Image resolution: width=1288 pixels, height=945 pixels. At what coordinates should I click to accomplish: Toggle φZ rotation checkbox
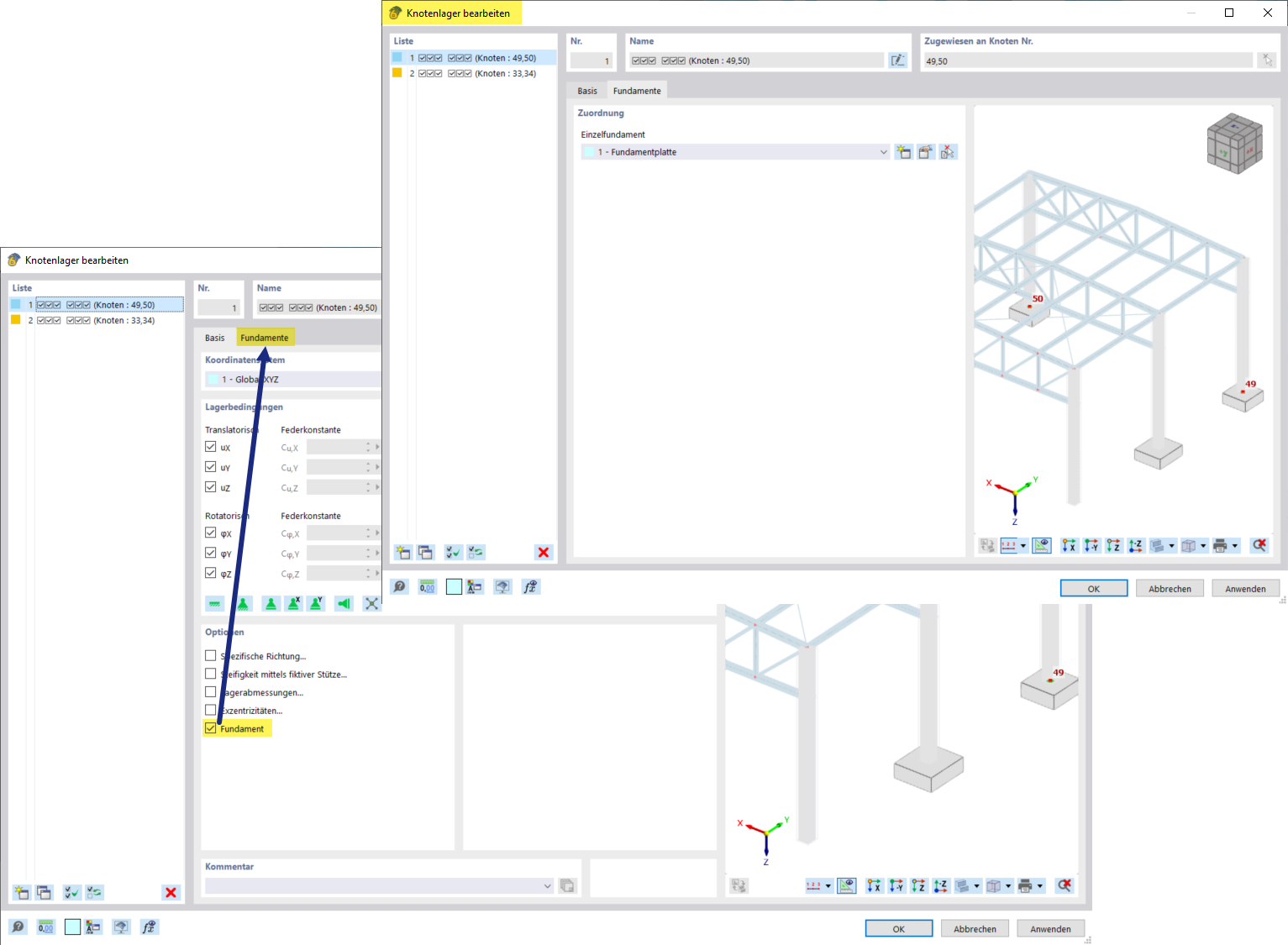click(211, 573)
